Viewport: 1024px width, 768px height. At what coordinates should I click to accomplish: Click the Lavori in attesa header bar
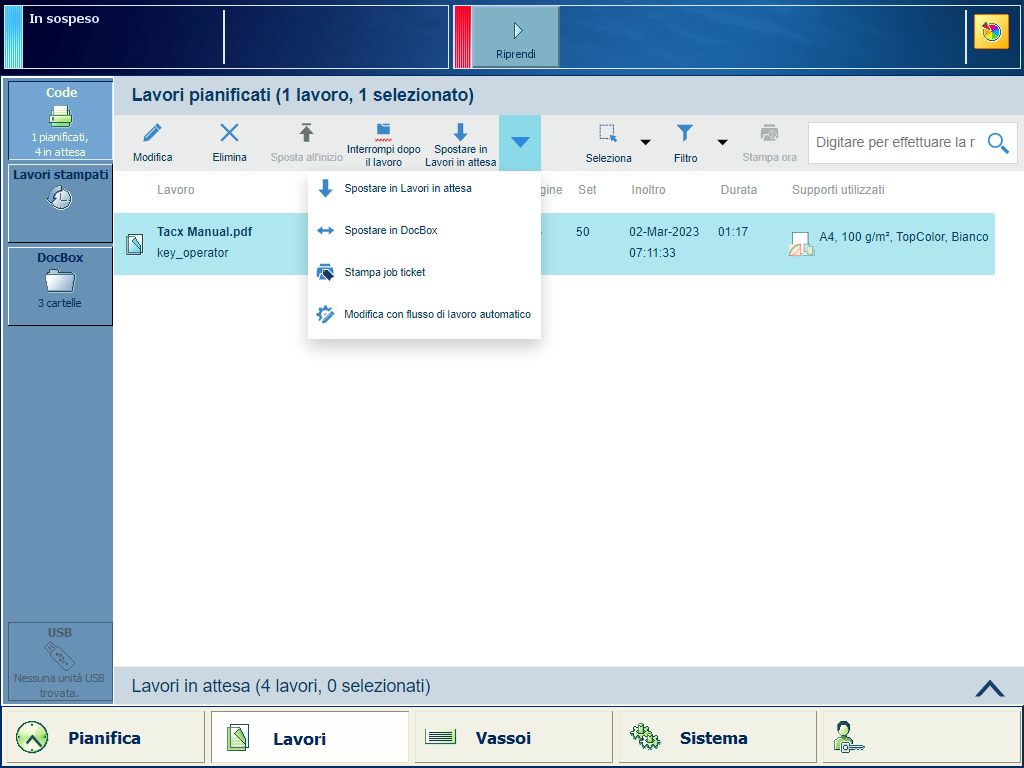[568, 686]
